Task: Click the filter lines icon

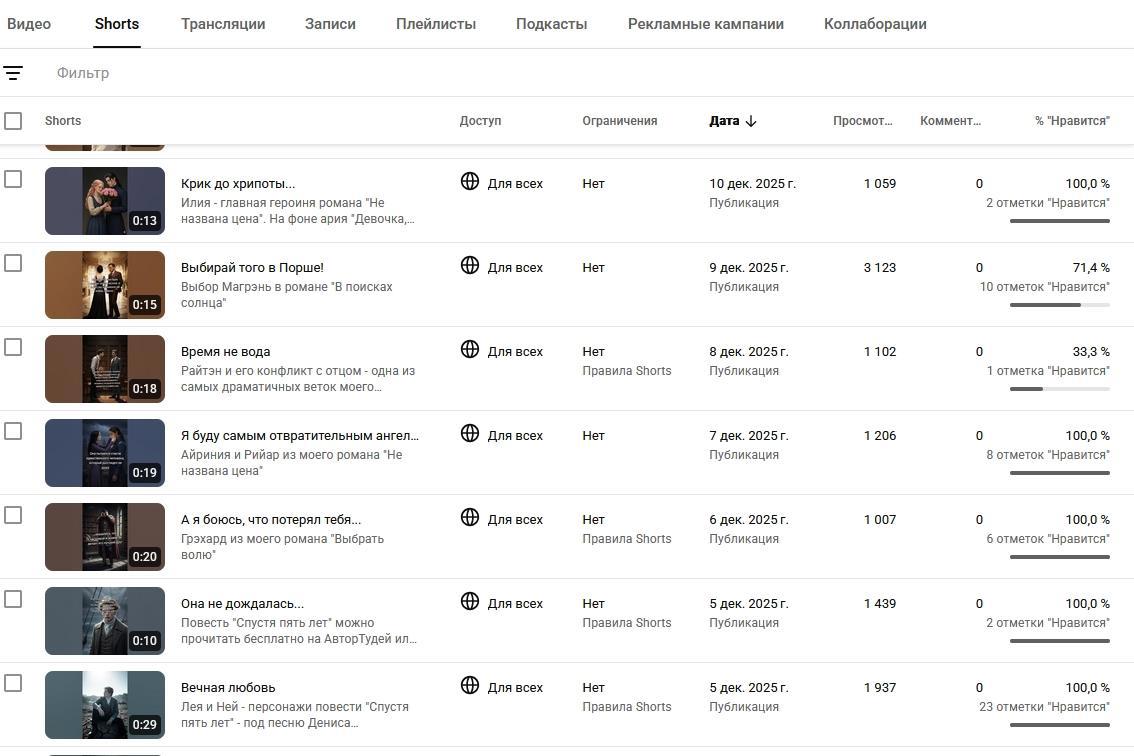Action: click(13, 73)
